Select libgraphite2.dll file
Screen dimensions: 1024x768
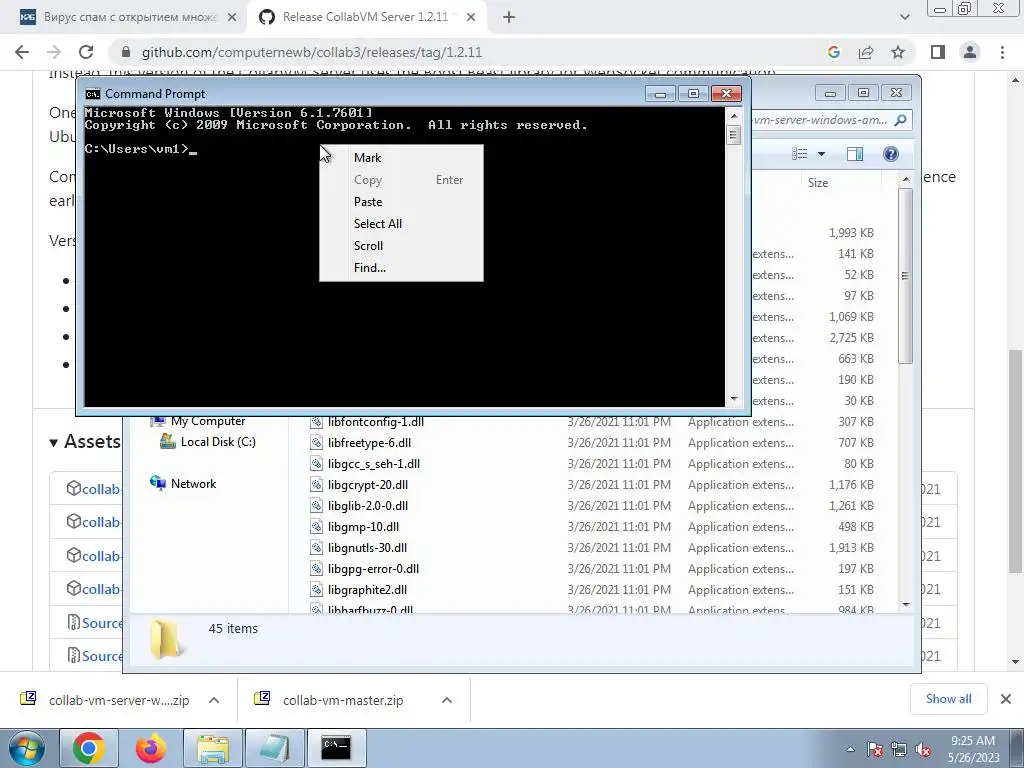[x=367, y=589]
